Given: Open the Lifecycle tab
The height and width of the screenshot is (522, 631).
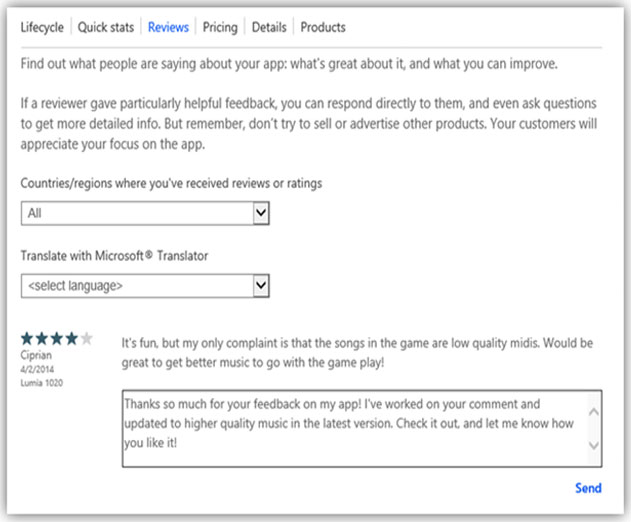Looking at the screenshot, I should 42,27.
